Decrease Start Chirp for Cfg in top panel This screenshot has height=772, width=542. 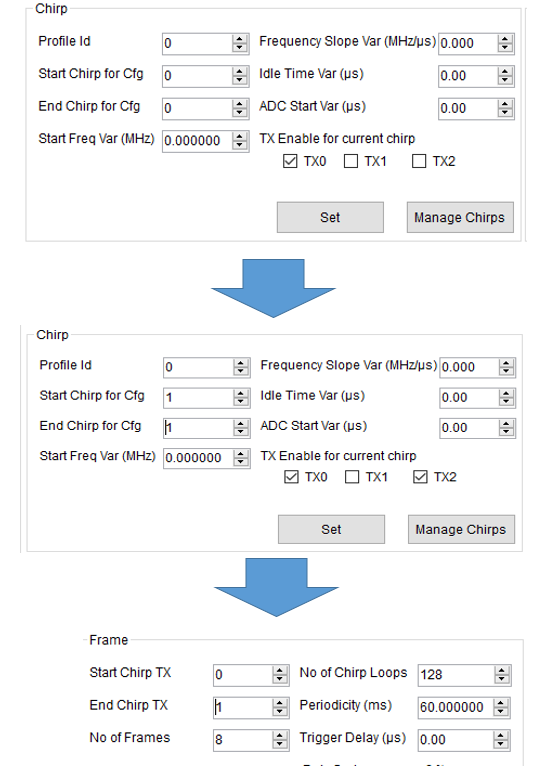tap(239, 80)
